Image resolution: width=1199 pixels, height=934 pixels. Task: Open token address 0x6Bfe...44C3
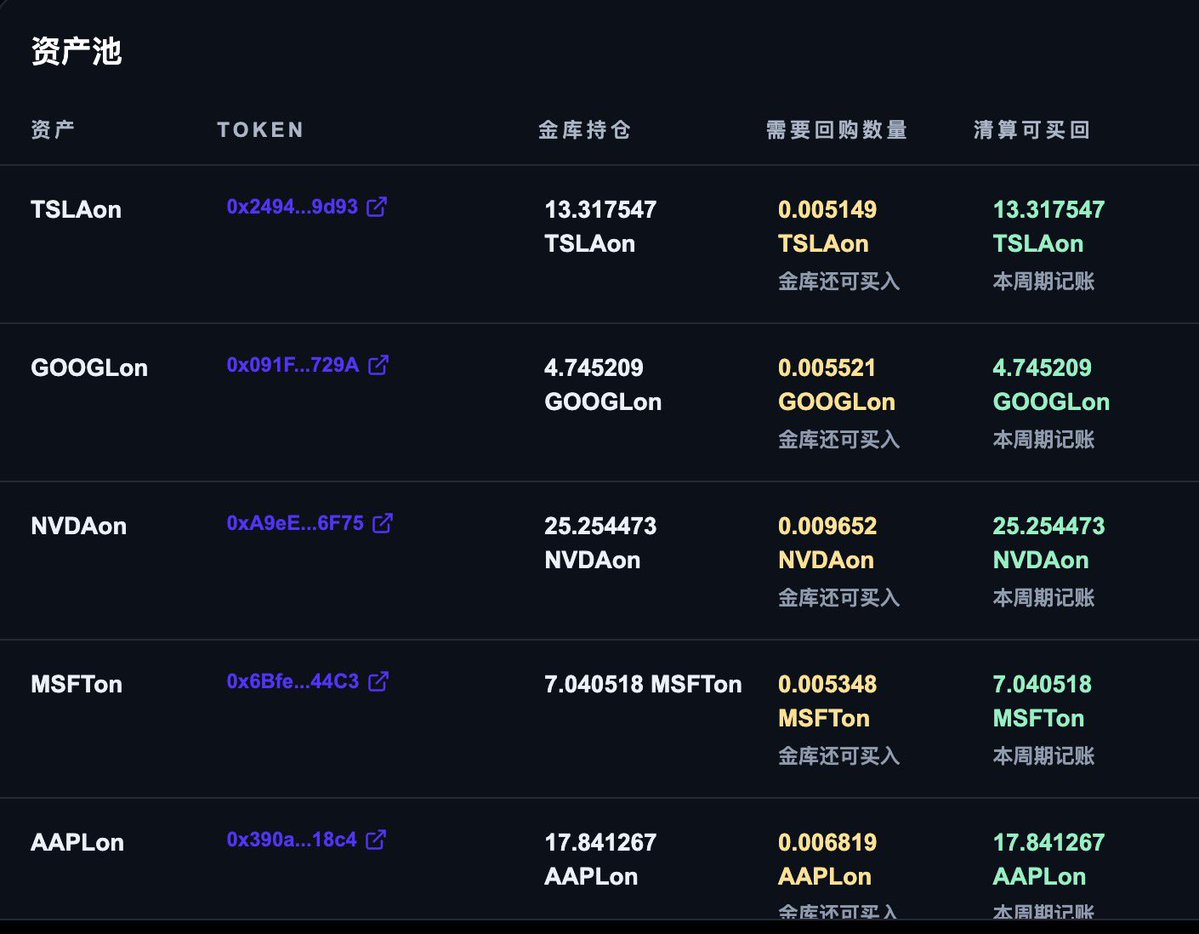[293, 682]
